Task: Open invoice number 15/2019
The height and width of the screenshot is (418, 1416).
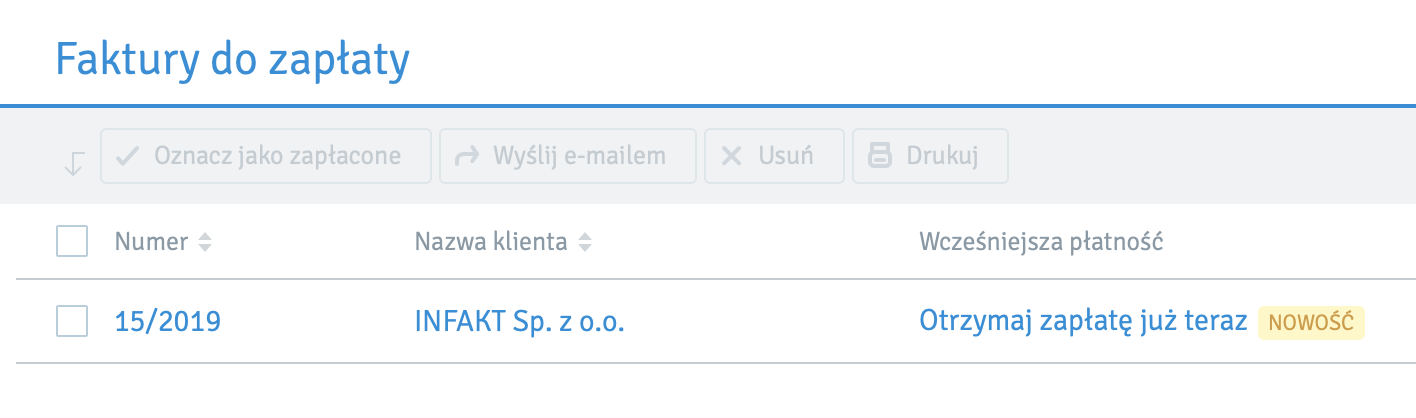Action: (168, 322)
